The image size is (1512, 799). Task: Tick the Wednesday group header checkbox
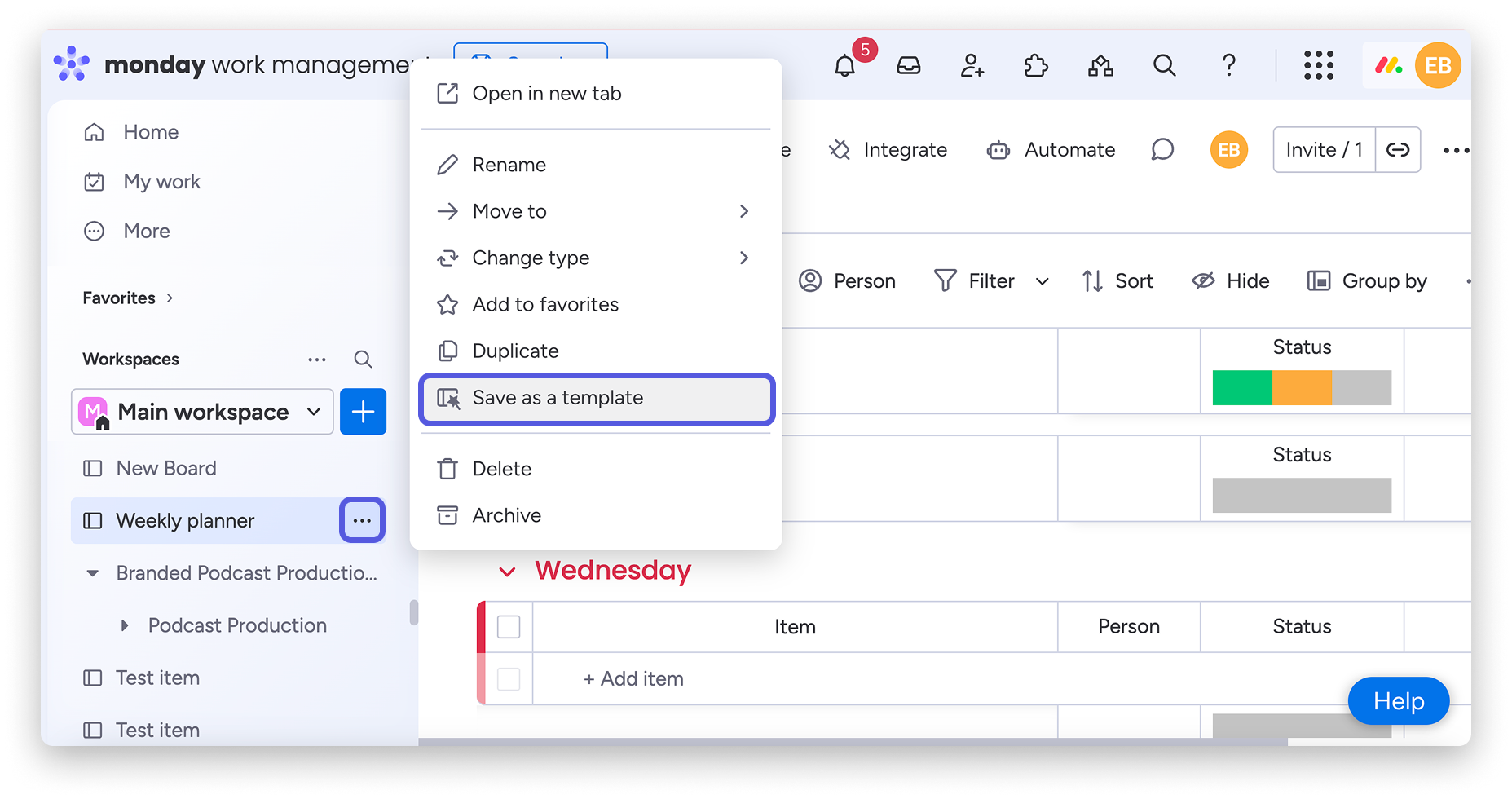509,627
